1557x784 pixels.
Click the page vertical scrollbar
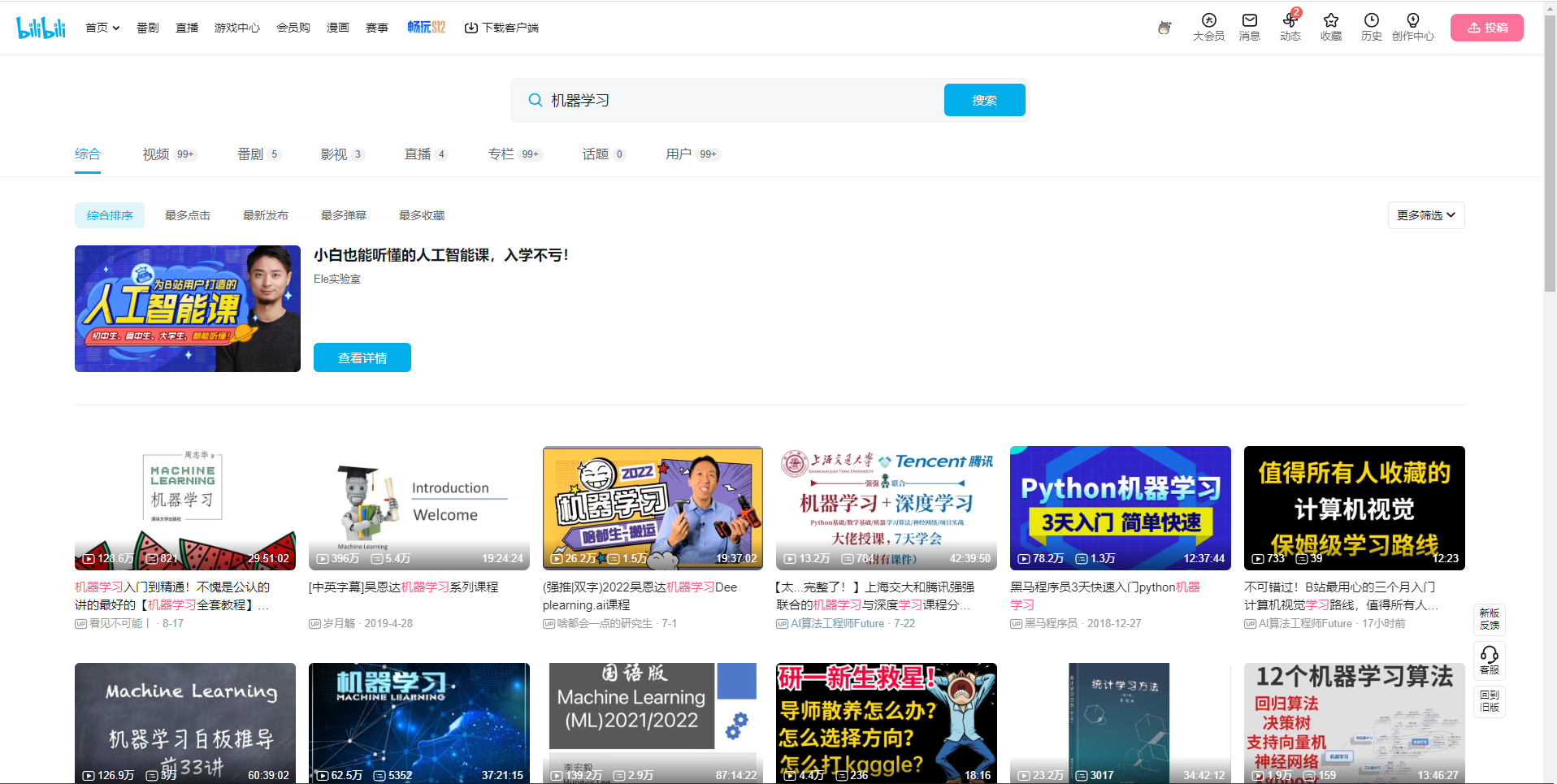coord(1550,162)
